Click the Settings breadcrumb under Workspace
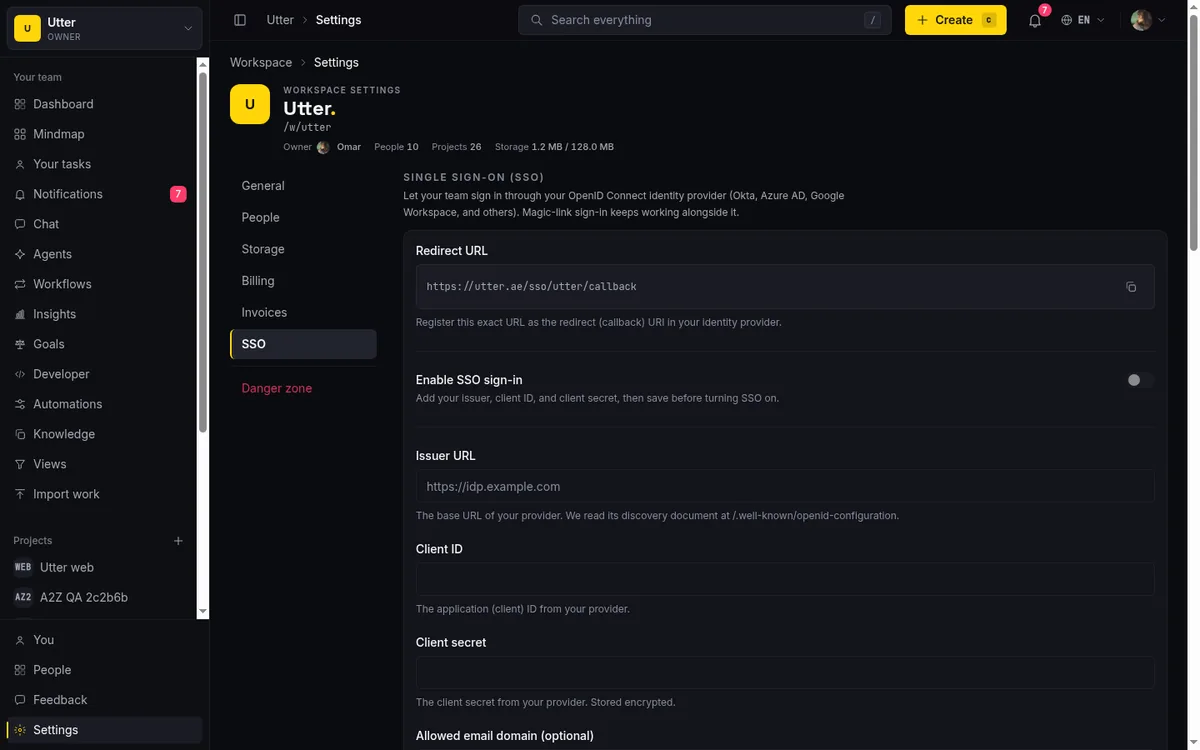Image resolution: width=1200 pixels, height=750 pixels. click(336, 62)
